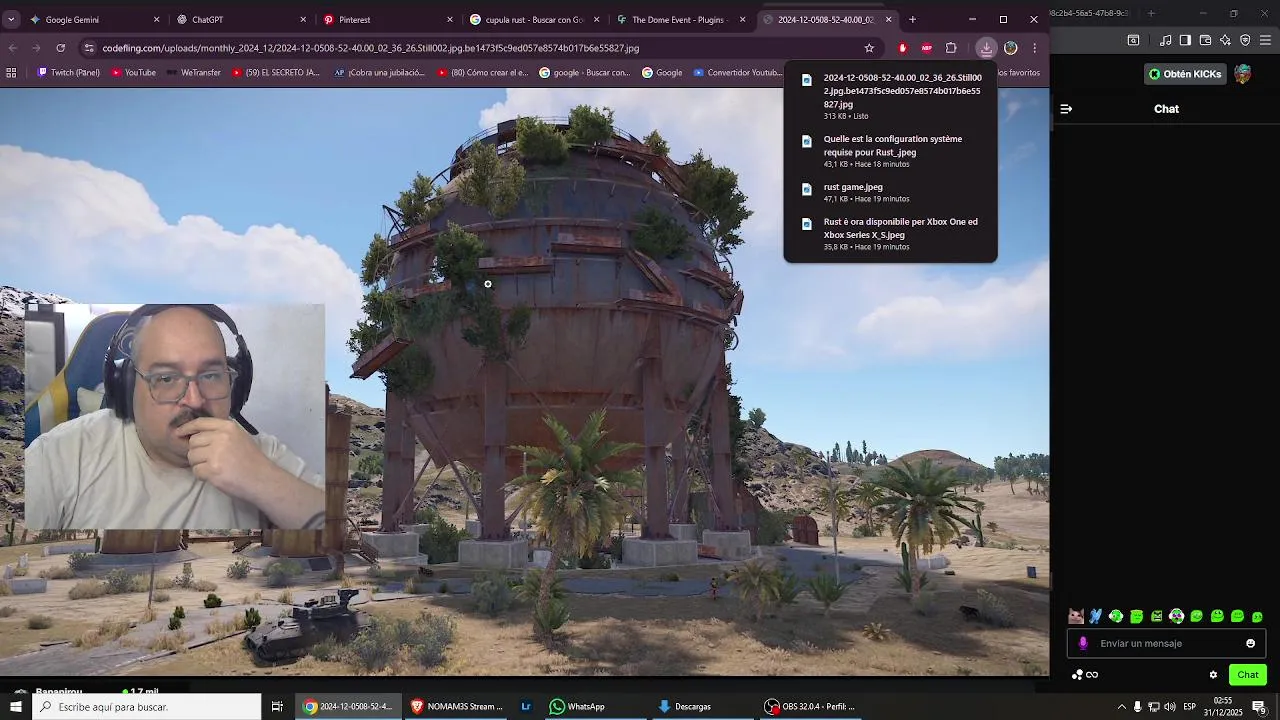1280x720 pixels.
Task: Click the Enviar un mensaje field
Action: 1166,643
